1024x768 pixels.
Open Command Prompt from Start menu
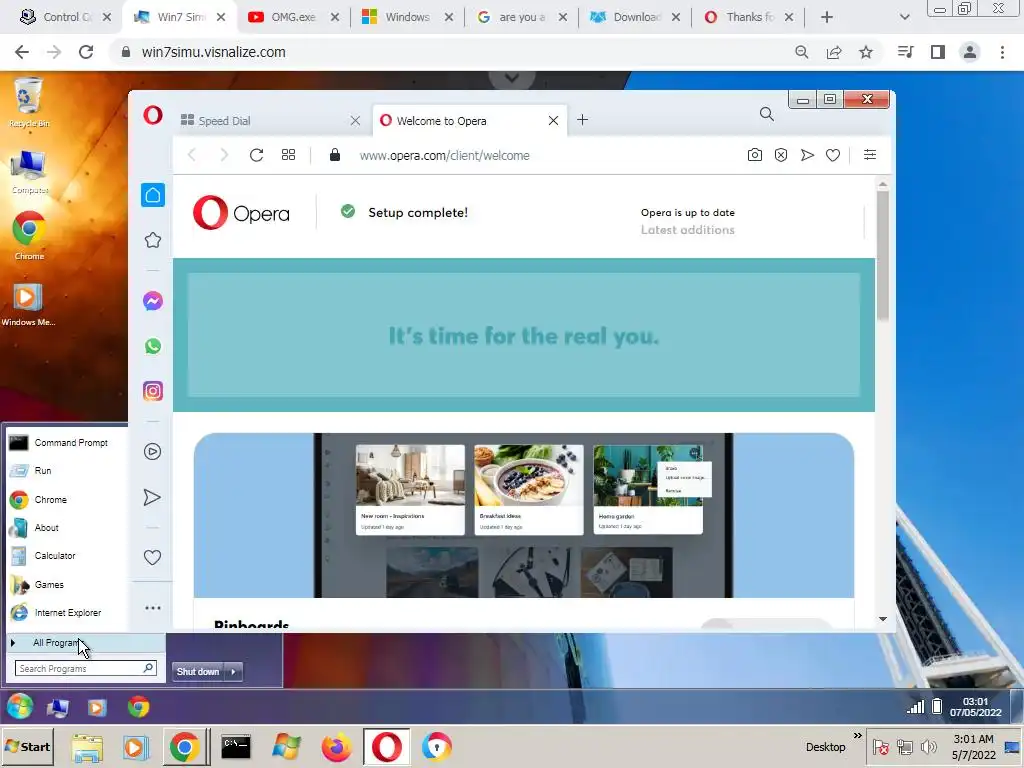[65, 443]
